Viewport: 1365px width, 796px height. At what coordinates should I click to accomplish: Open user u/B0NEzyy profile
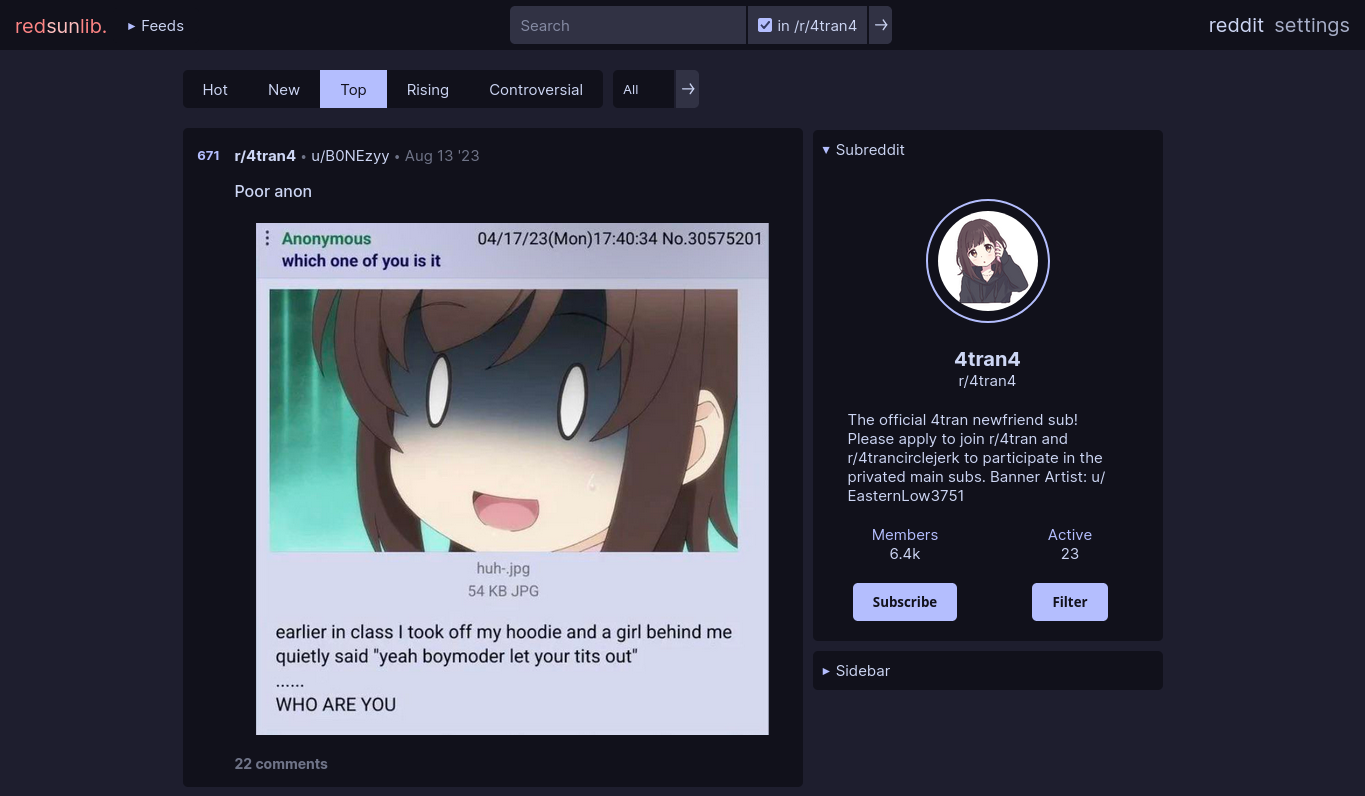pyautogui.click(x=350, y=156)
